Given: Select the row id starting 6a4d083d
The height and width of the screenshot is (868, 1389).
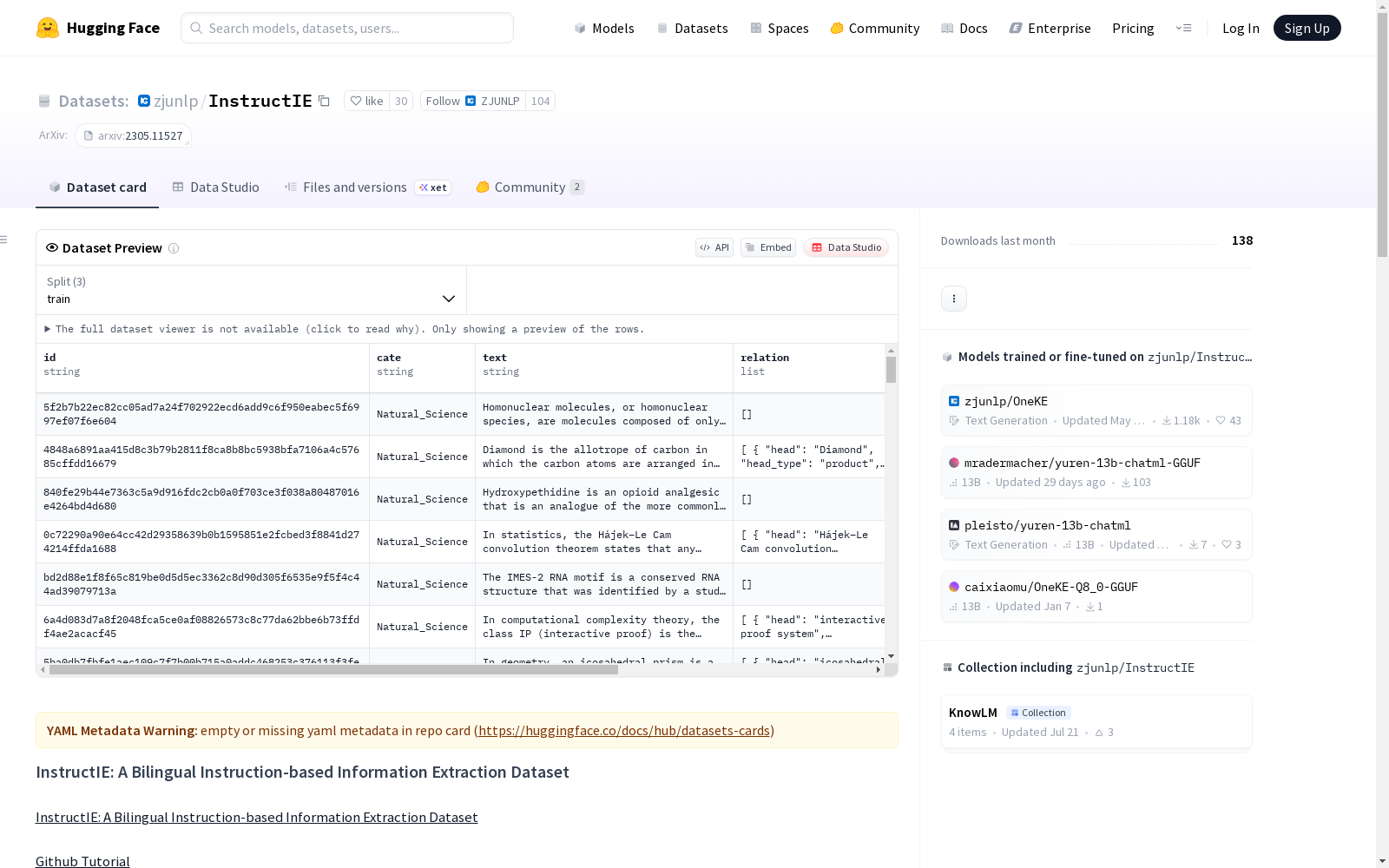Looking at the screenshot, I should (201, 627).
